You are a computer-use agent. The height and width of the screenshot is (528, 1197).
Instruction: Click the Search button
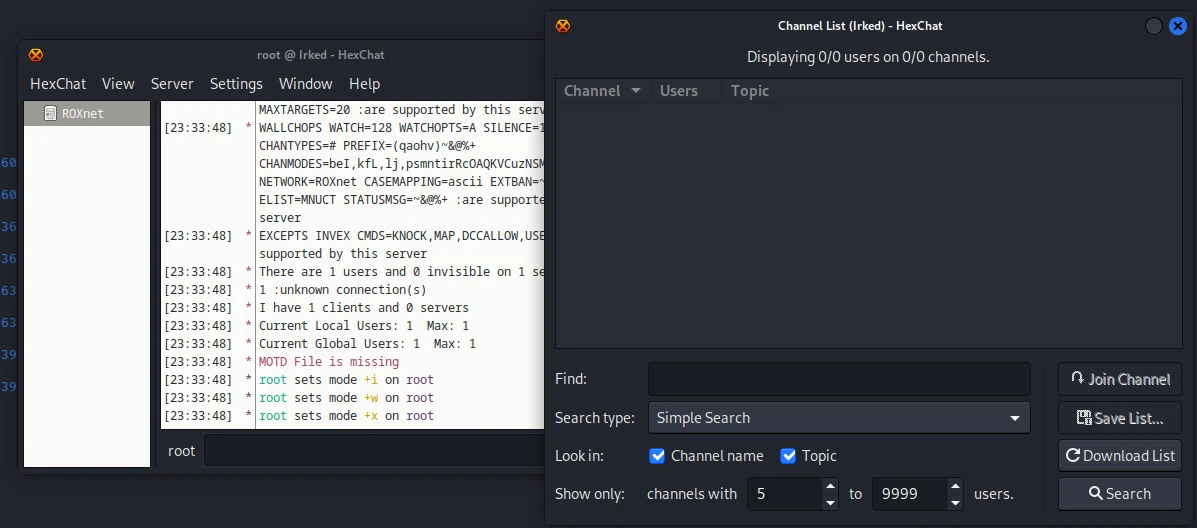[1120, 494]
